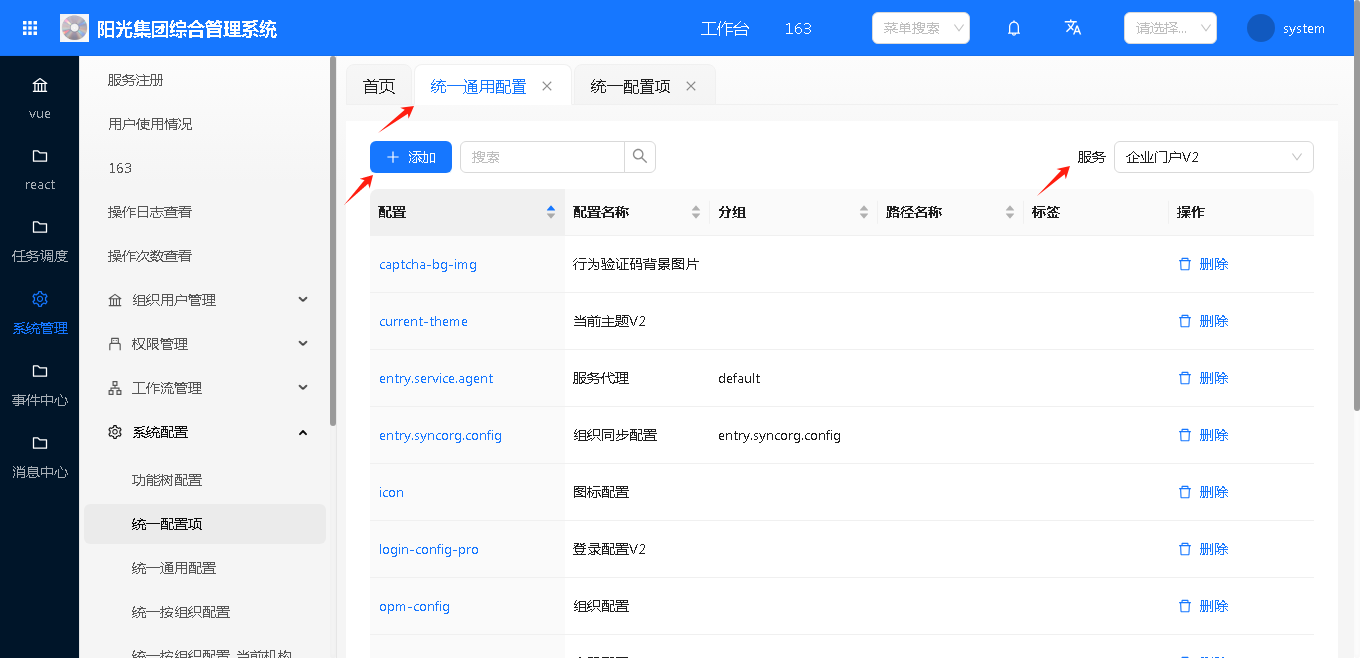The image size is (1360, 658).
Task: Focus the 搜索 input field
Action: [x=542, y=157]
